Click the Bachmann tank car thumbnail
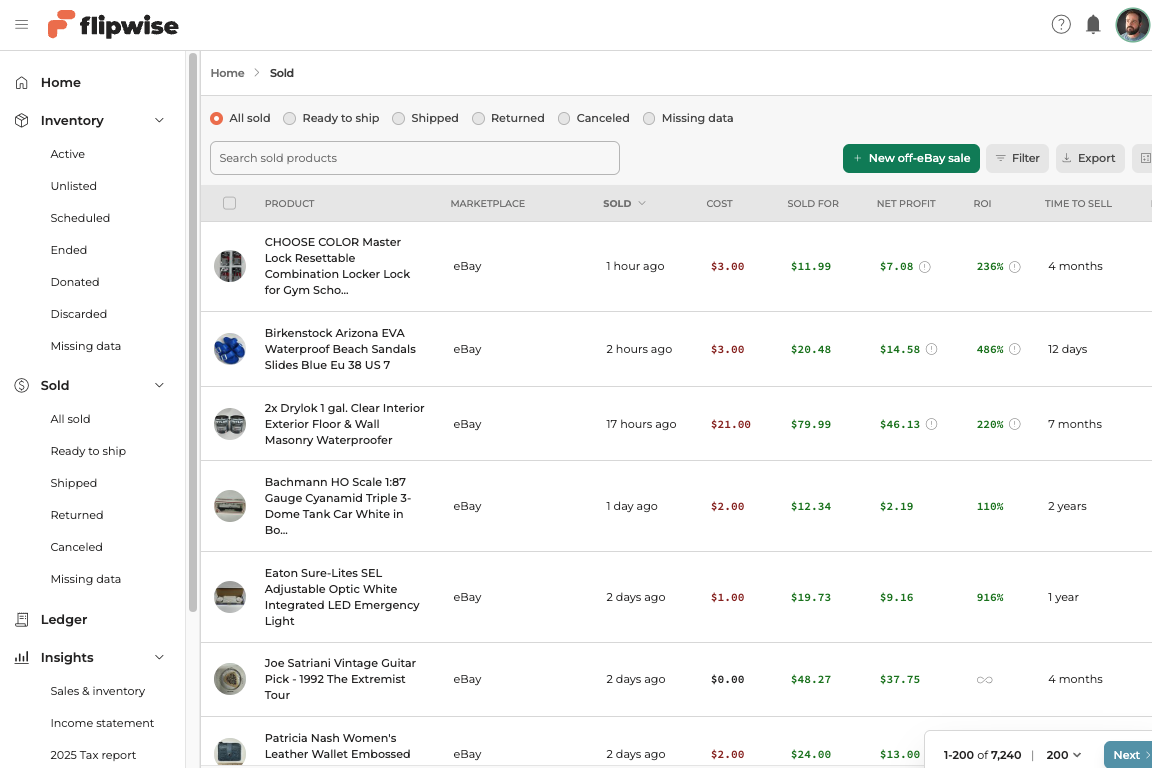 [230, 506]
